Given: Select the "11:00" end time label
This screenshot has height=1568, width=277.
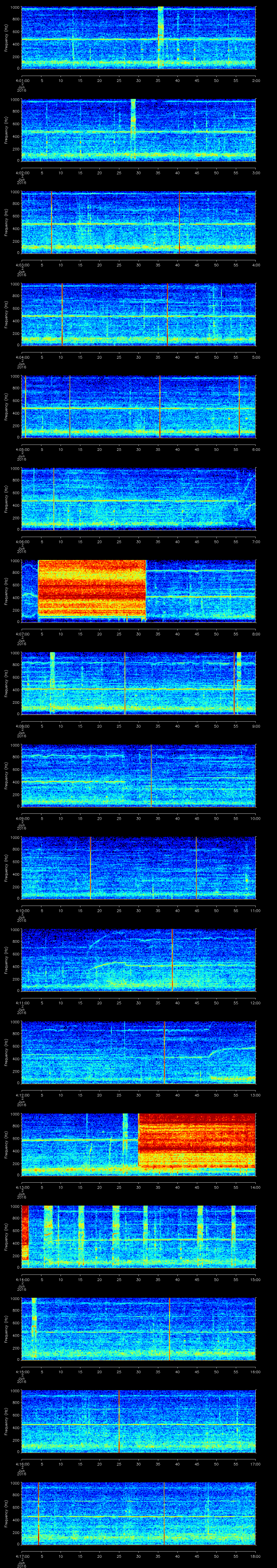Looking at the screenshot, I should click(255, 910).
